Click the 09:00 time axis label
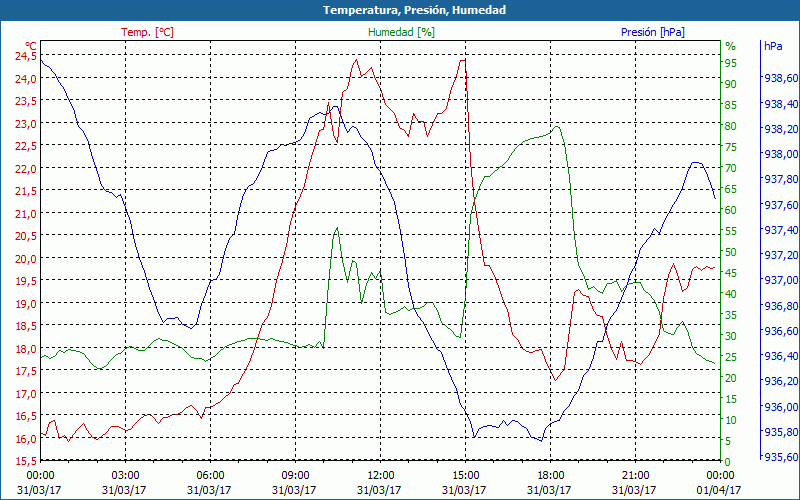Image resolution: width=800 pixels, height=500 pixels. click(295, 474)
